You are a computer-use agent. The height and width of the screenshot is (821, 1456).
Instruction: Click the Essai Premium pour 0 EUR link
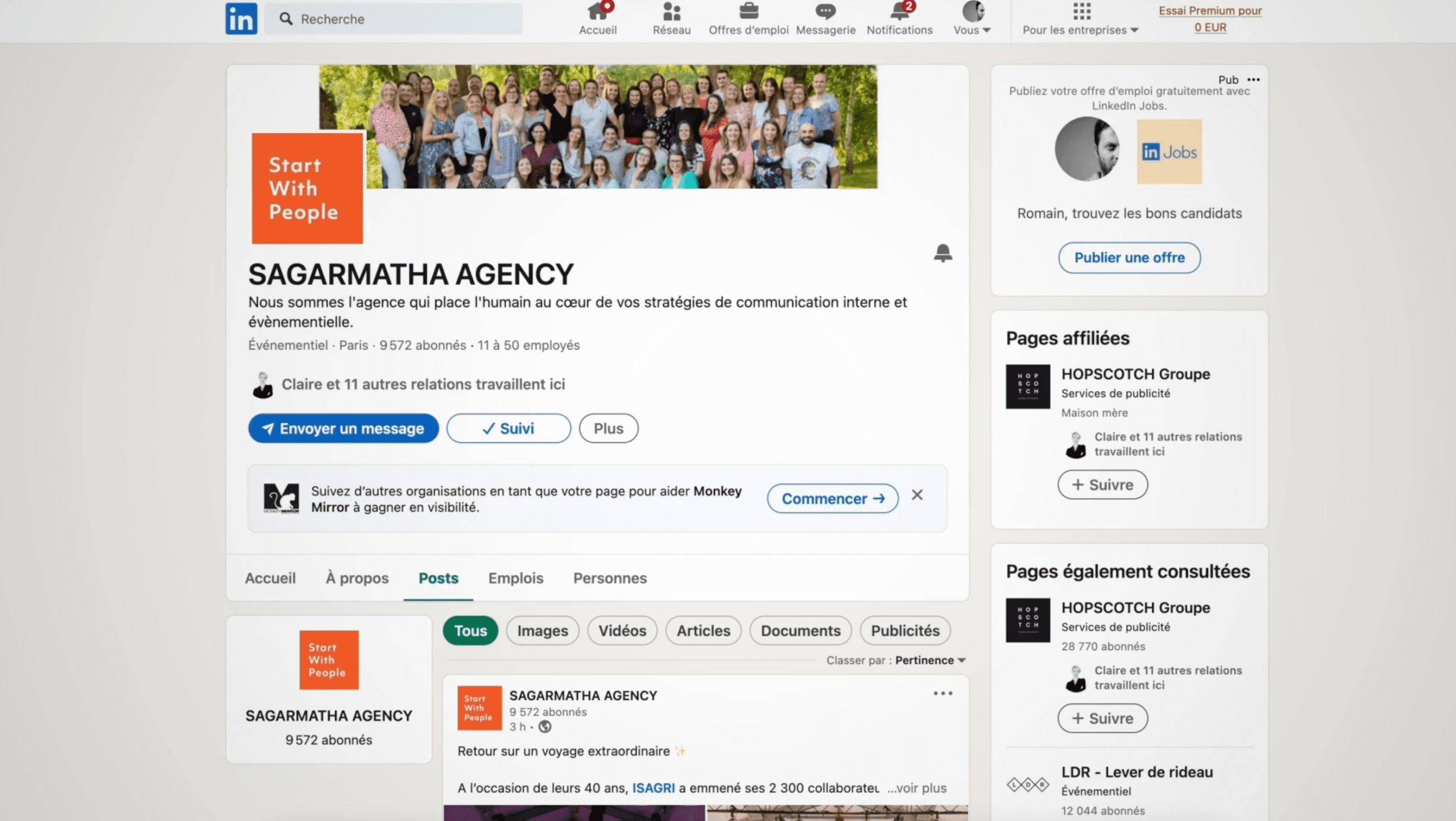click(1210, 19)
